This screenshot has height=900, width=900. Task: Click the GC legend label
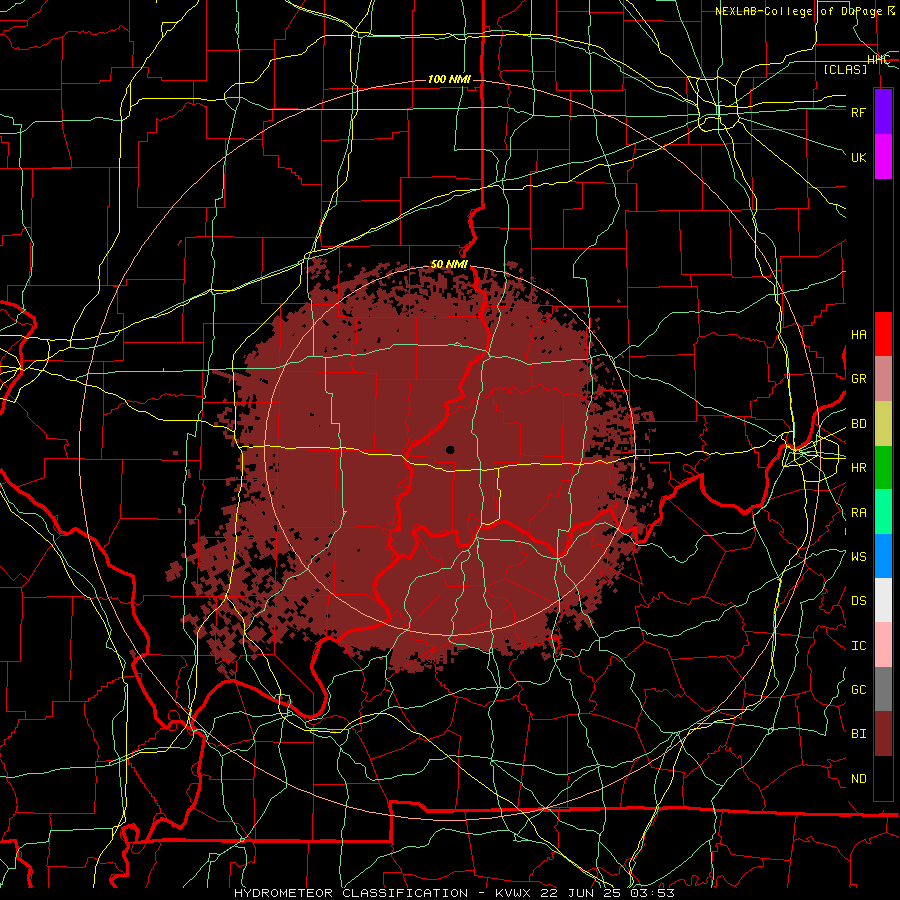(858, 690)
